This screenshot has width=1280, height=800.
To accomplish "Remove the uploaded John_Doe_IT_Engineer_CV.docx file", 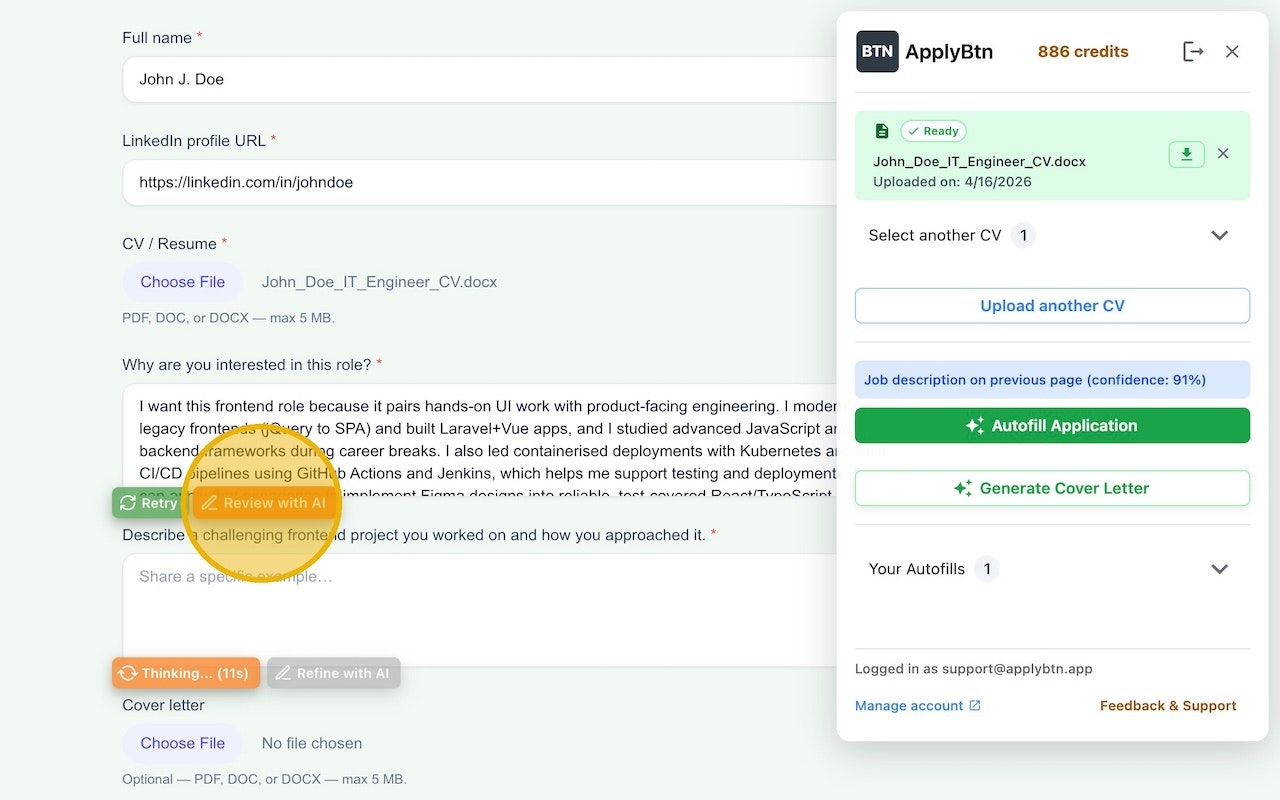I will (1223, 154).
